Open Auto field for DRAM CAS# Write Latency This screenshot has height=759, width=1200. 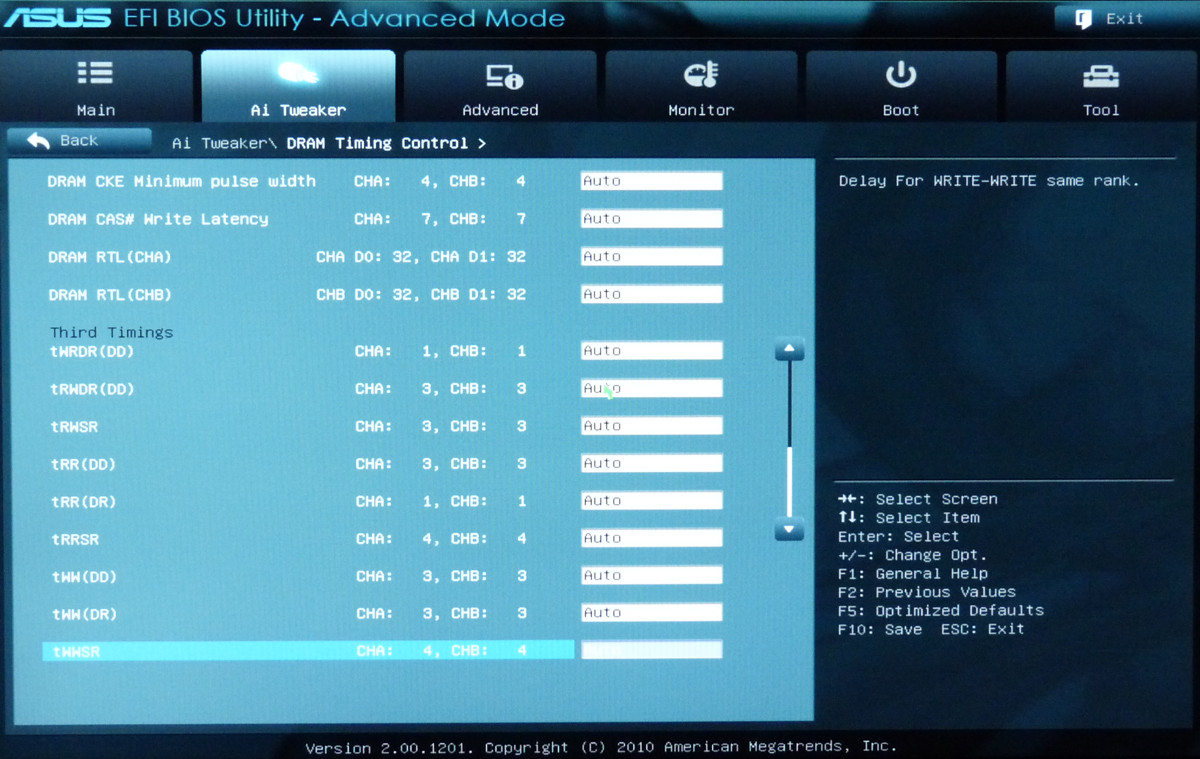click(x=651, y=219)
